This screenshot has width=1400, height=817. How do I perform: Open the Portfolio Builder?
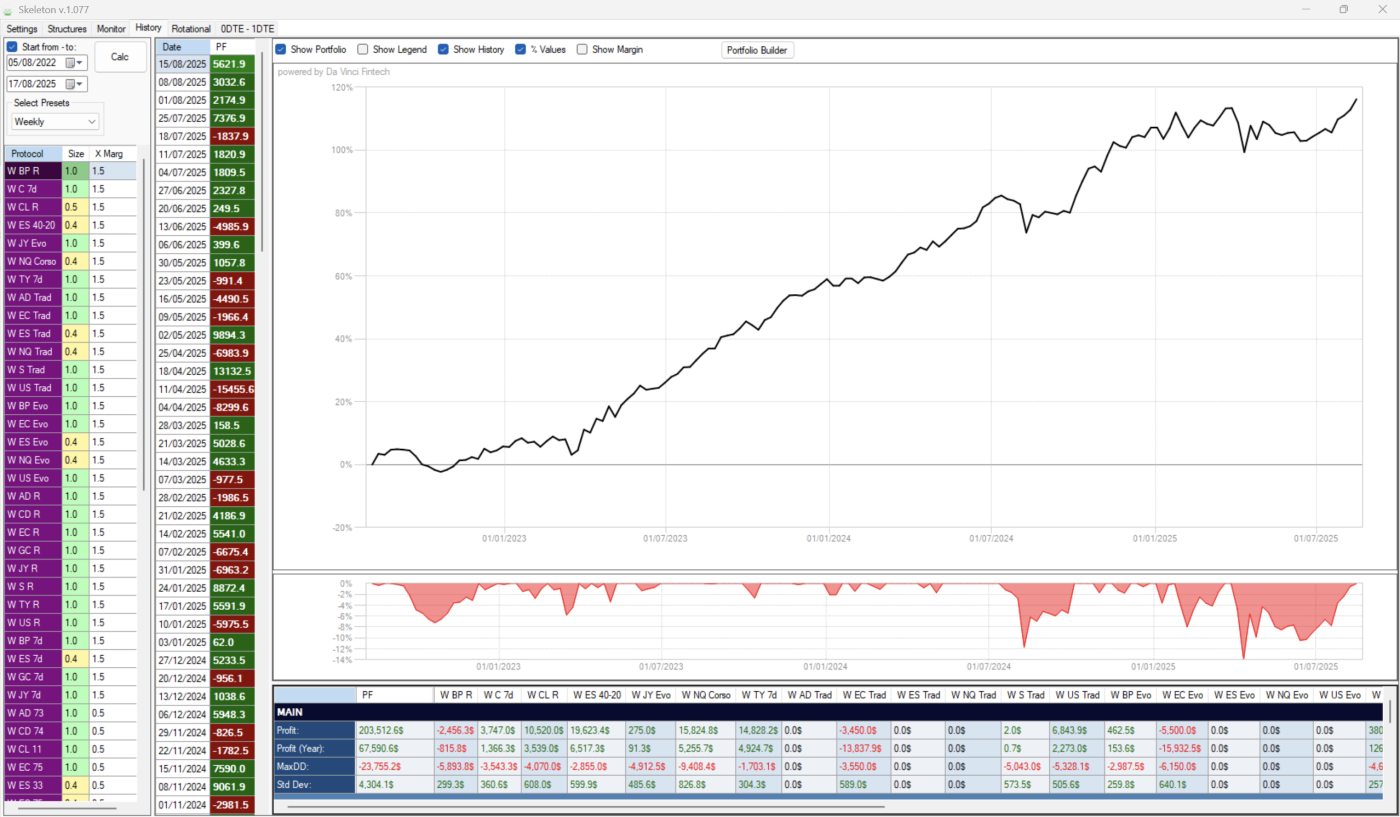pos(757,50)
